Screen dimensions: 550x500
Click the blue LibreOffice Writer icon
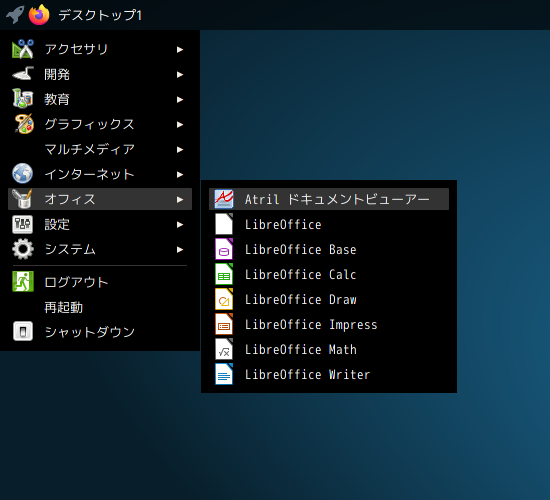tap(224, 374)
